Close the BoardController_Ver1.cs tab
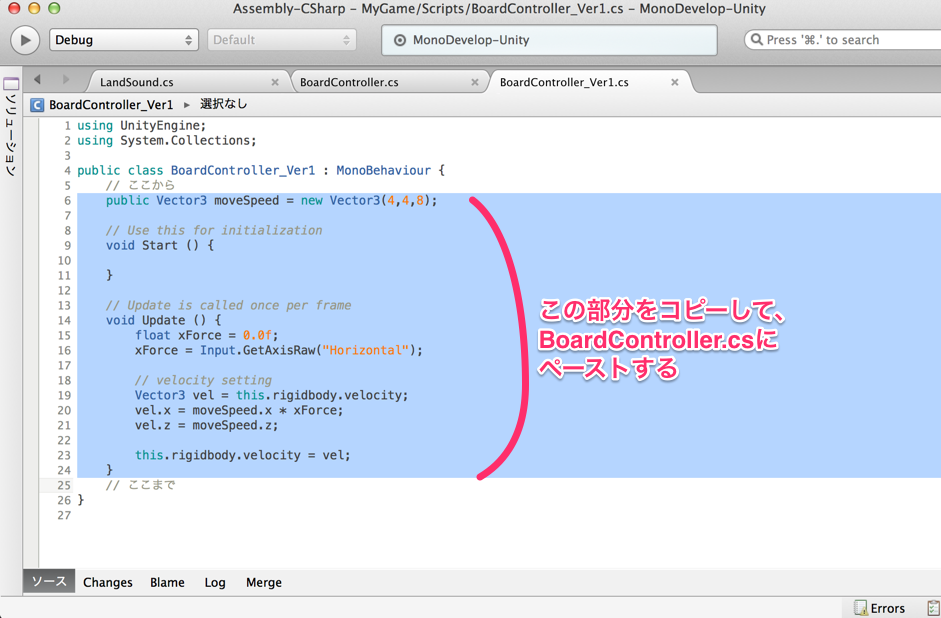Screen dimensions: 941x618 click(x=675, y=82)
